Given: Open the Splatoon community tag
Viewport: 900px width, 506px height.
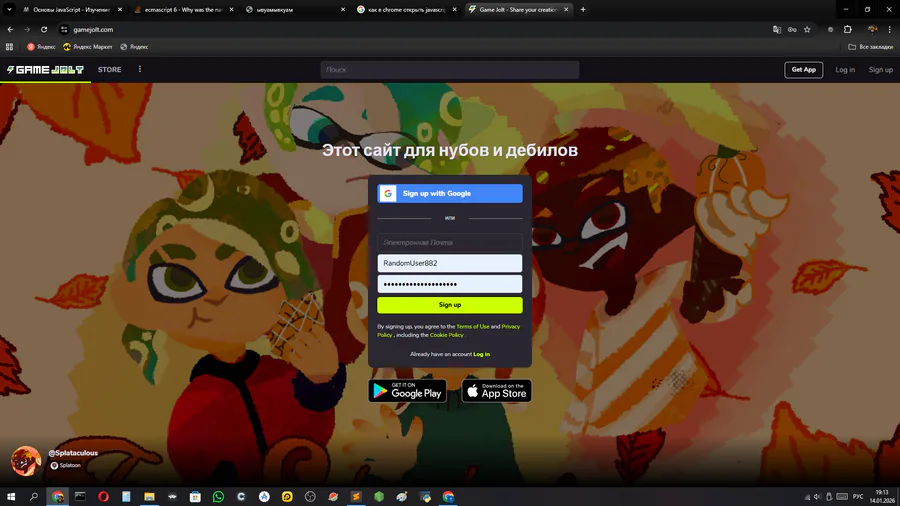Looking at the screenshot, I should tap(66, 465).
